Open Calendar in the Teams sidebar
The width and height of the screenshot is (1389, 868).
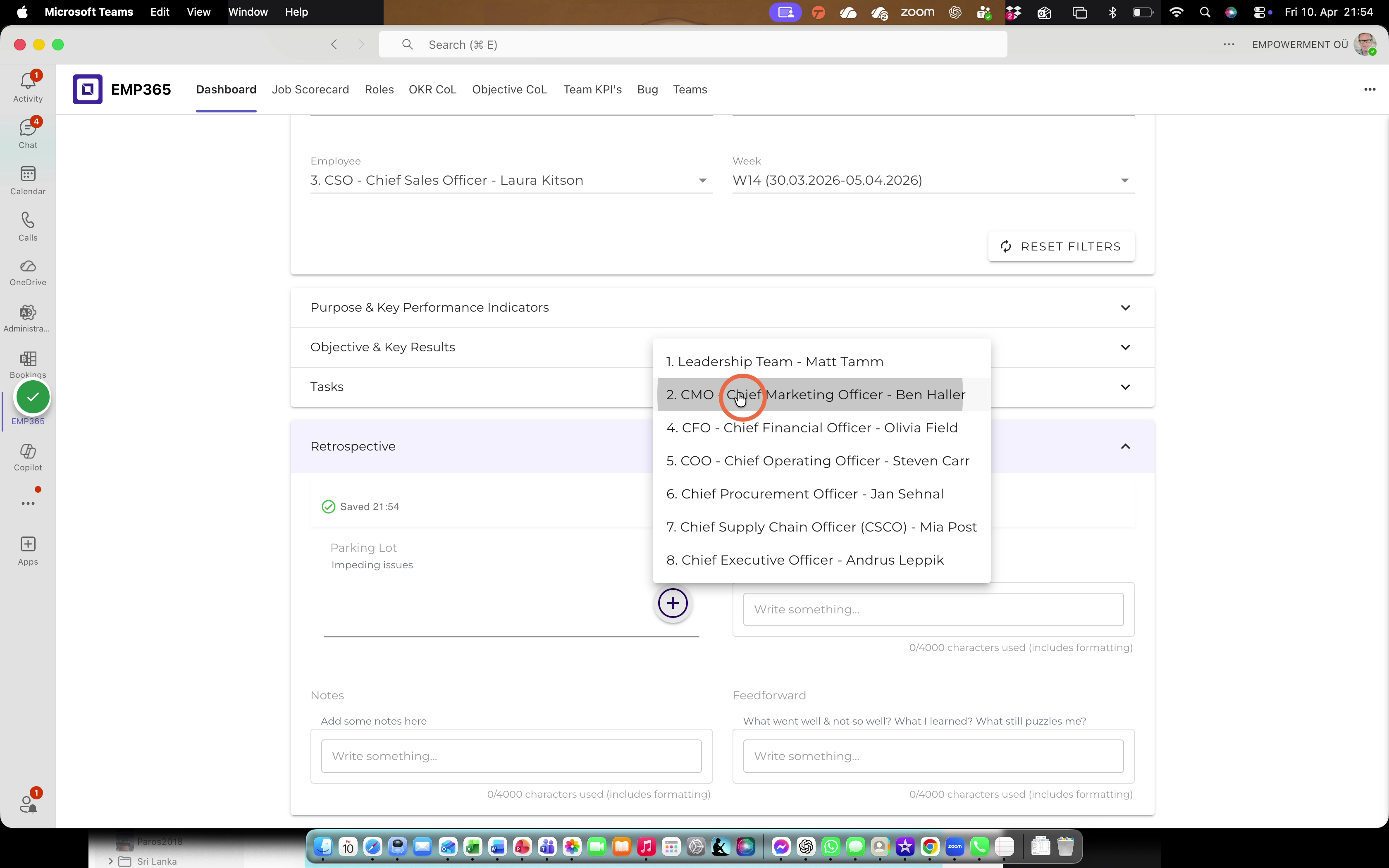[28, 180]
